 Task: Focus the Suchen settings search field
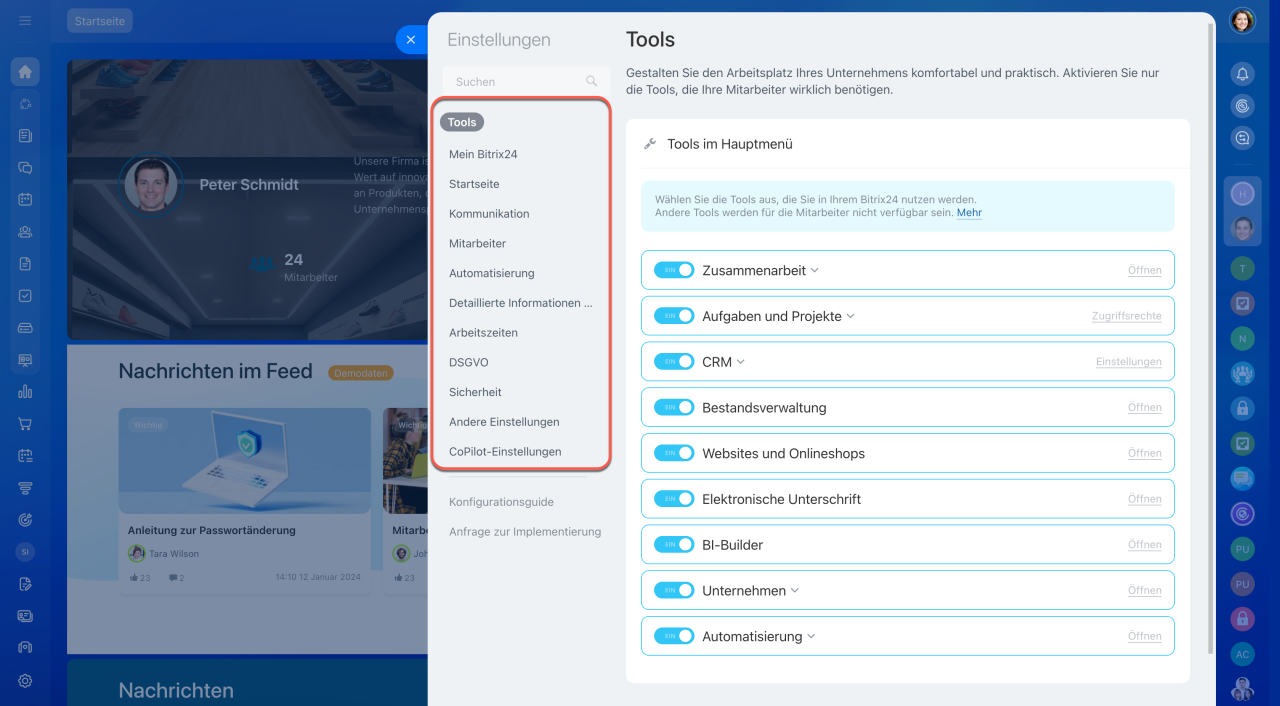(x=526, y=82)
